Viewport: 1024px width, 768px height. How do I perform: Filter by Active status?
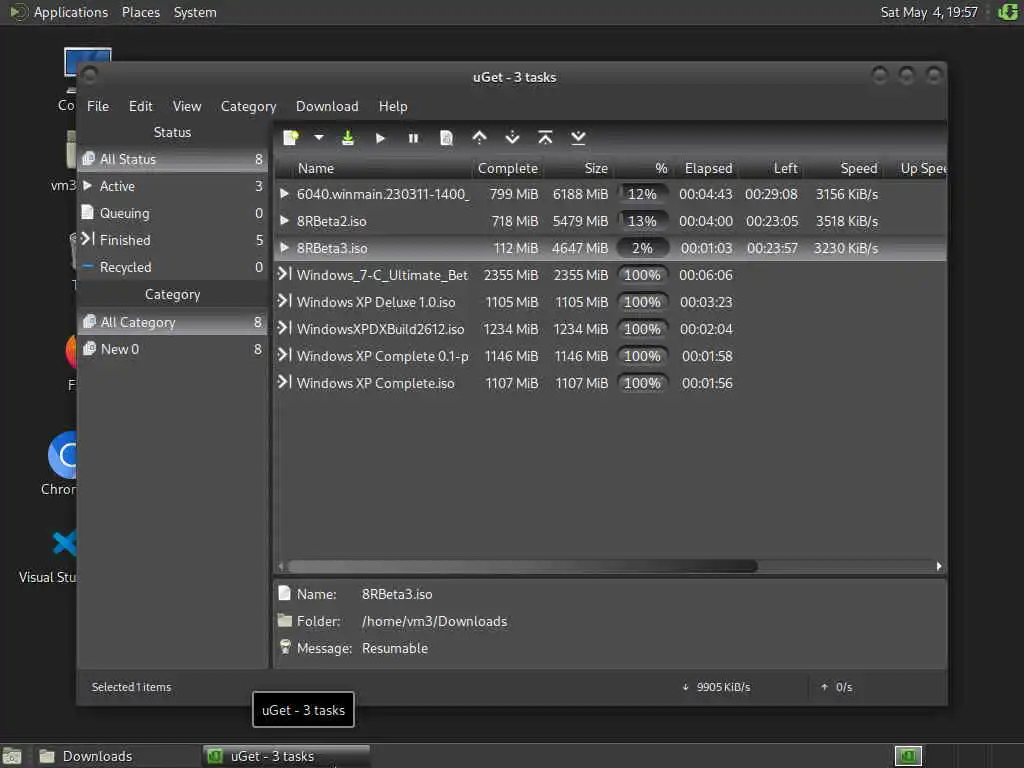coord(172,186)
